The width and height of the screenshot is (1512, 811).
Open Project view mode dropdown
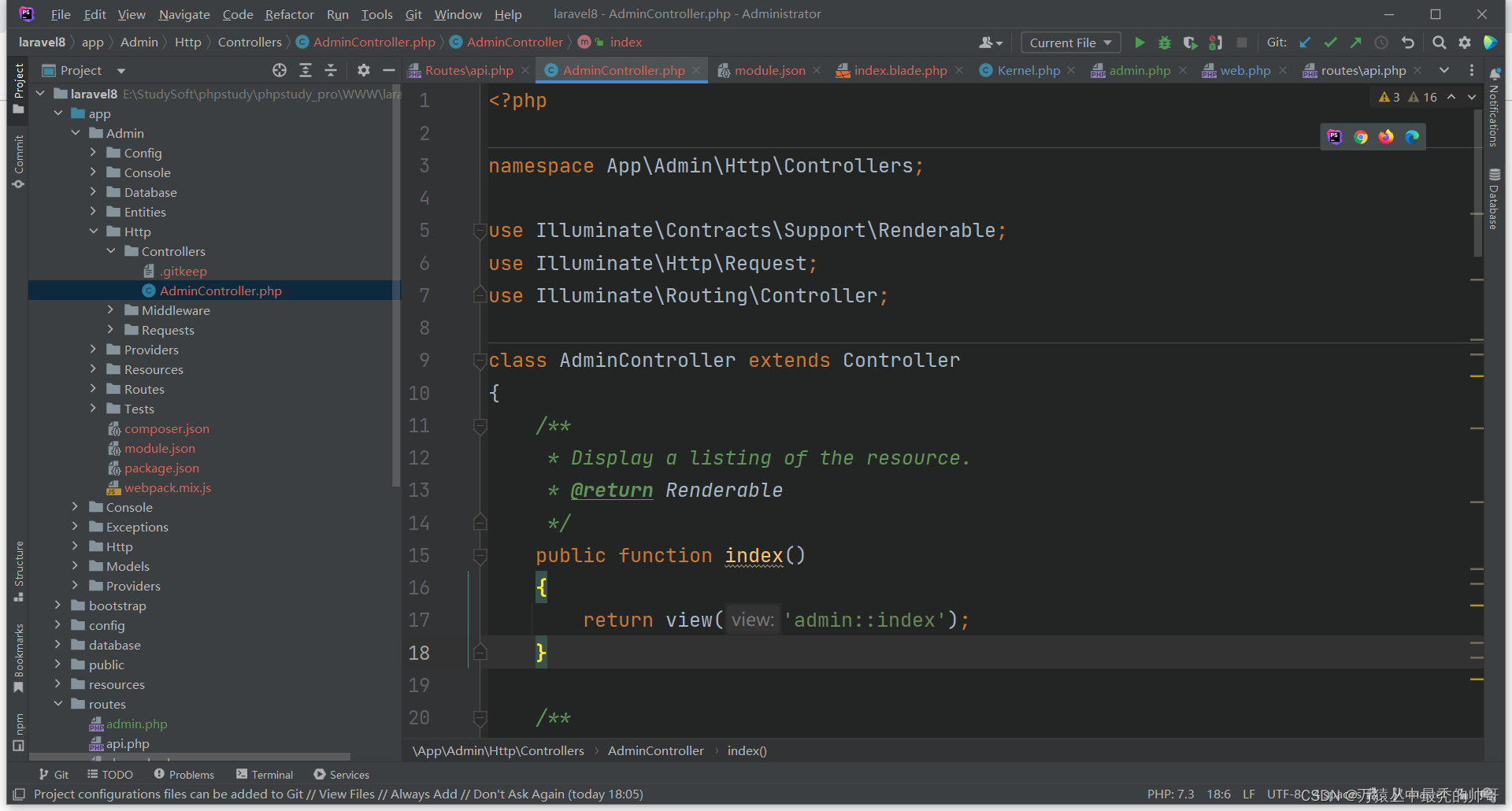120,71
